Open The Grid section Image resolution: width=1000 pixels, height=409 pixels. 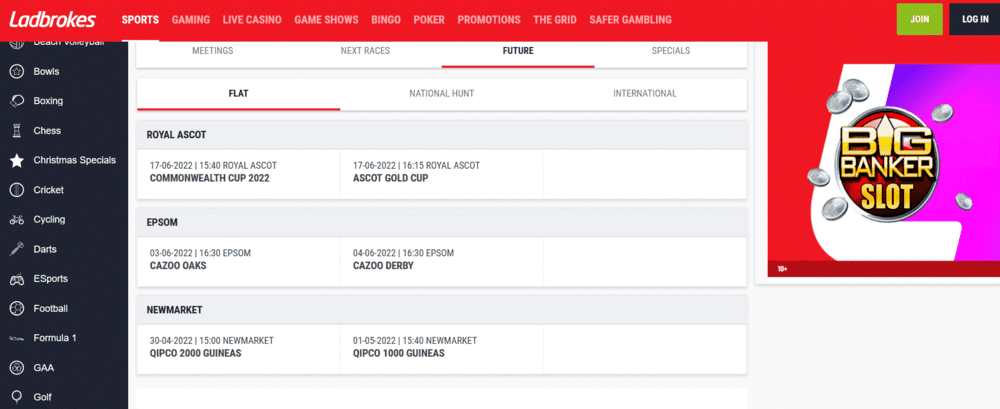(555, 20)
